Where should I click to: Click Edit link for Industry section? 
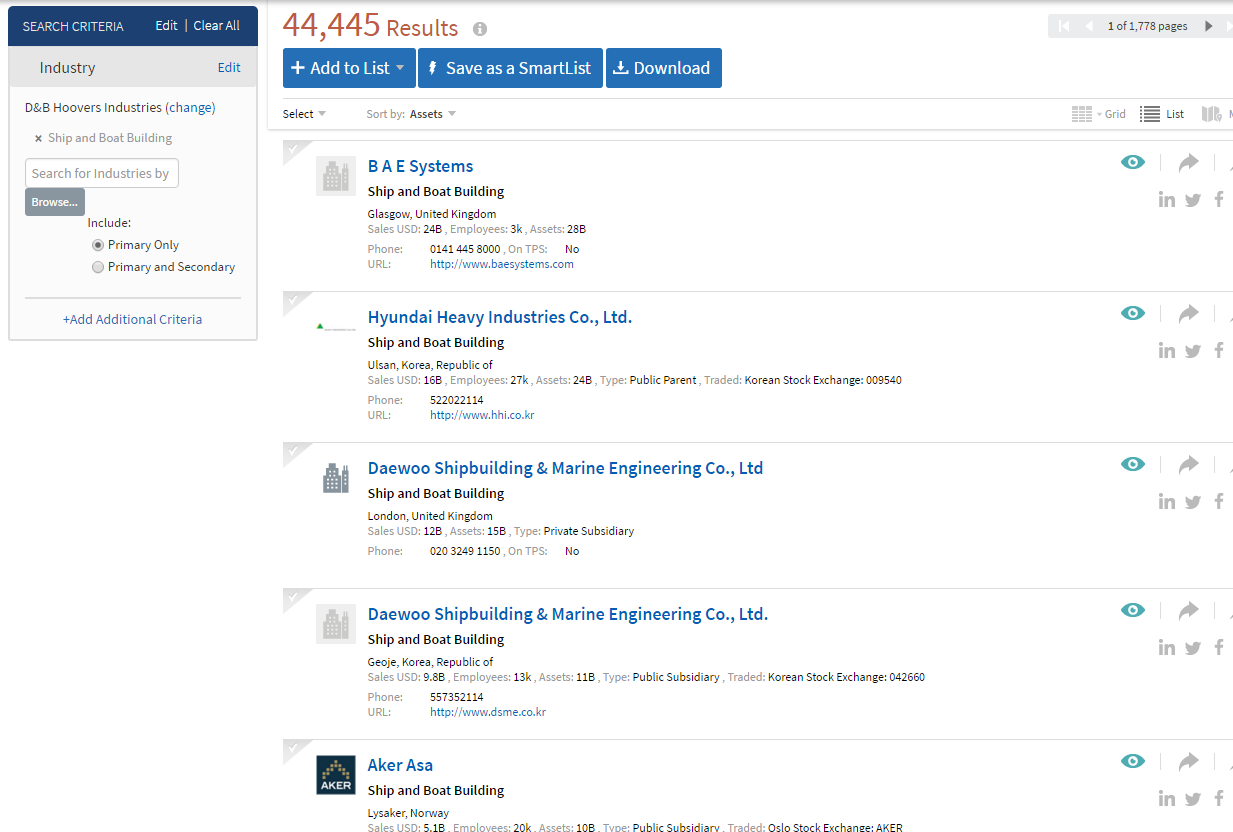pos(229,68)
